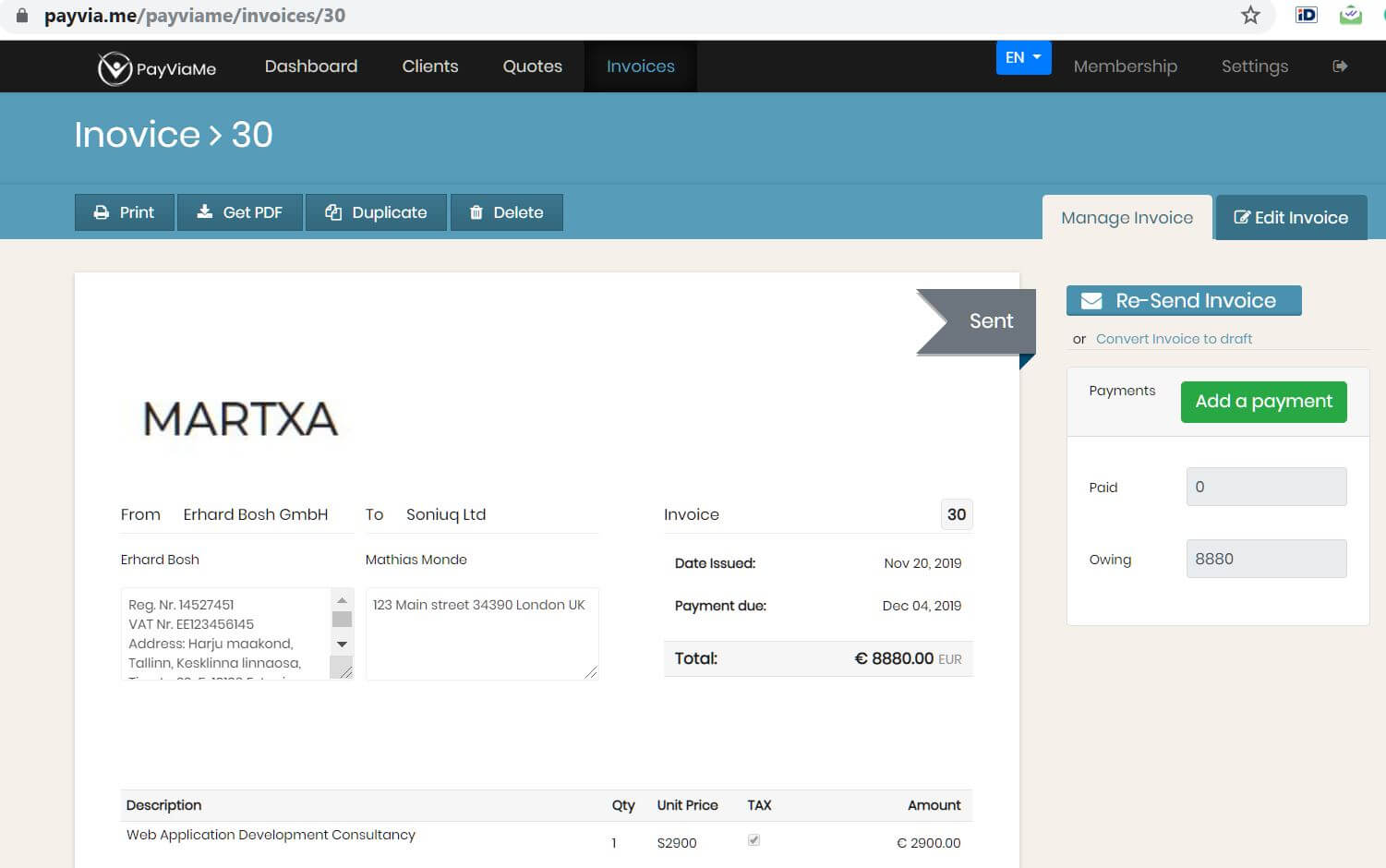Screen dimensions: 1386x868
Task: Click 'Mathias Monde' contact name
Action: 416,560
